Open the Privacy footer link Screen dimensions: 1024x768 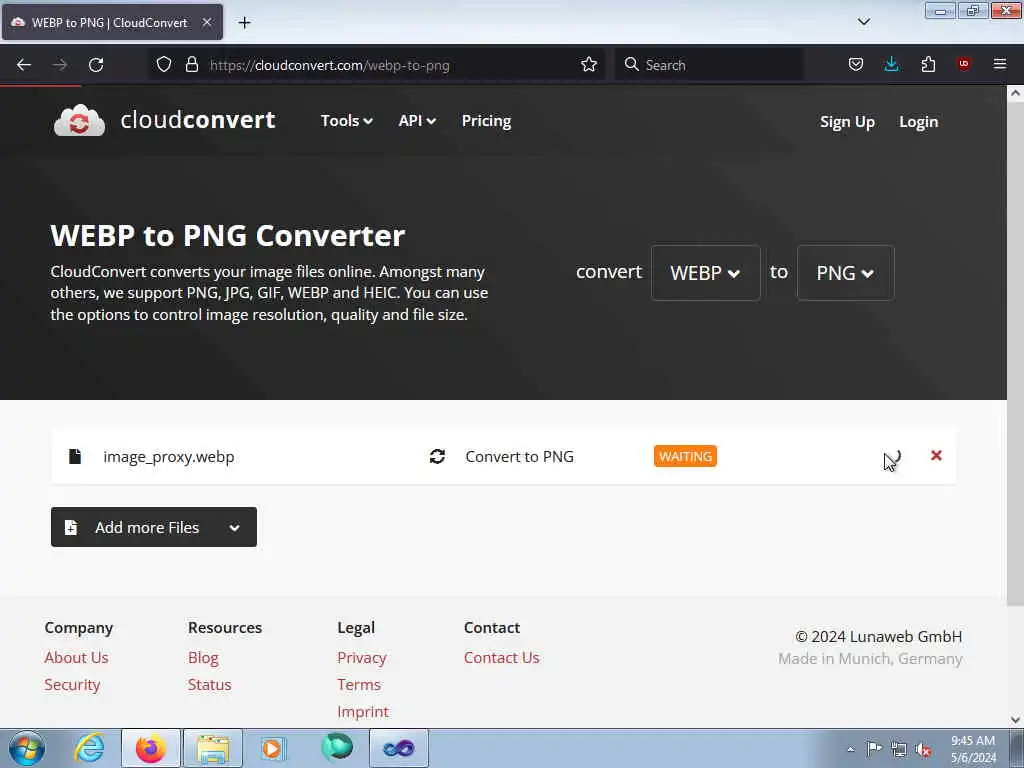(362, 658)
